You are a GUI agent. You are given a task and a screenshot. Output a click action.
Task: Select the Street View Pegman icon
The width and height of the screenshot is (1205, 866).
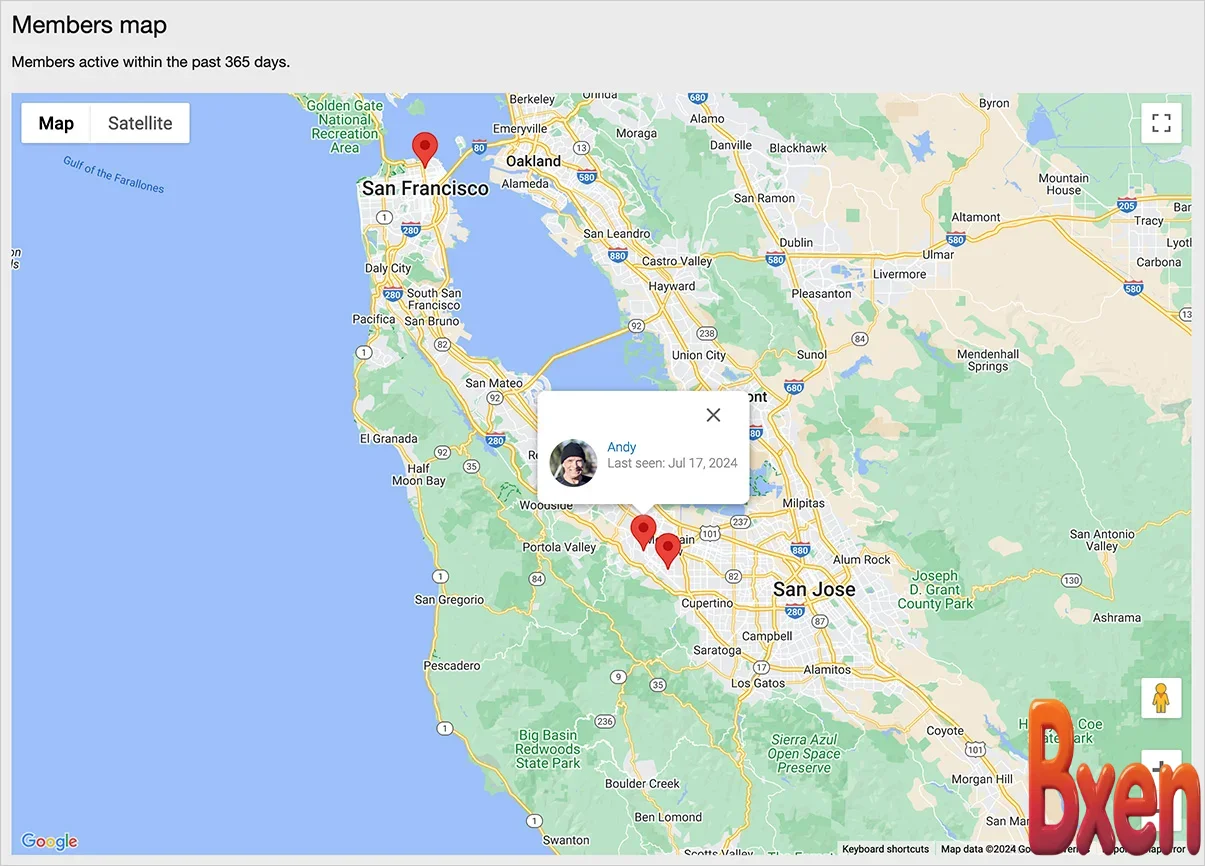coord(1161,697)
